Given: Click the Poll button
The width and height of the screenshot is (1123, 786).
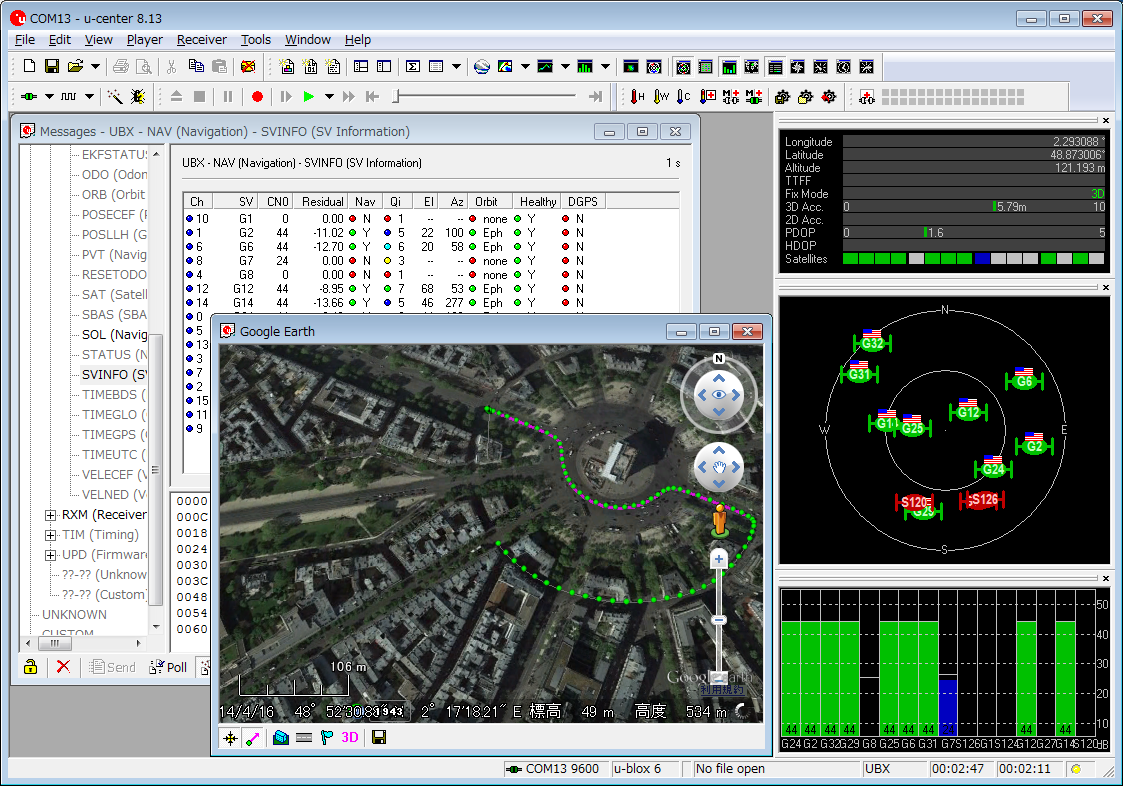Looking at the screenshot, I should [168, 667].
